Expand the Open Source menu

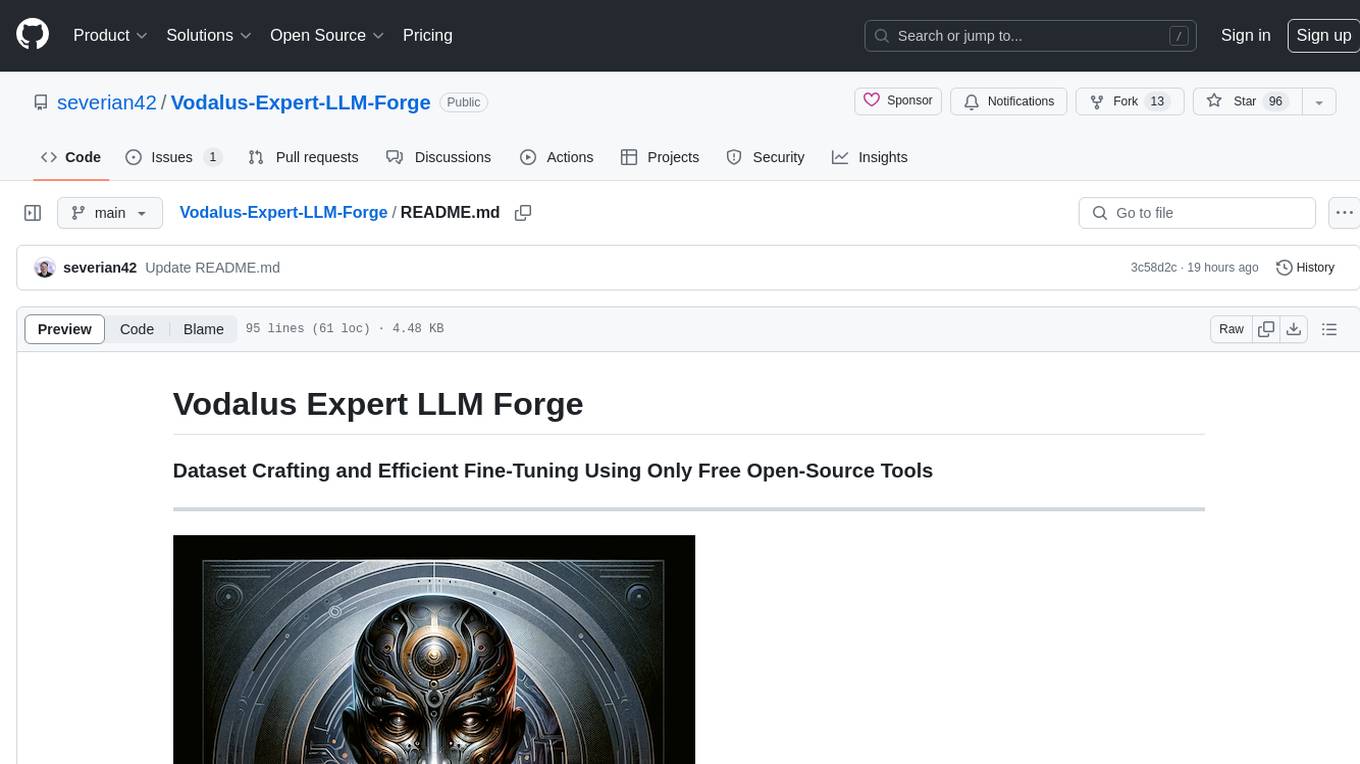327,35
